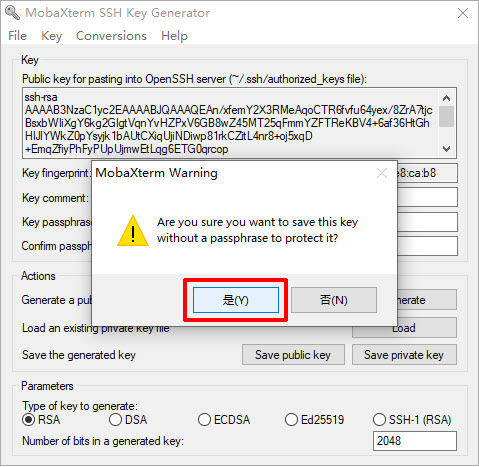Viewport: 479px width, 467px height.
Task: Click the public key scrollbar down arrow
Action: coord(446,148)
